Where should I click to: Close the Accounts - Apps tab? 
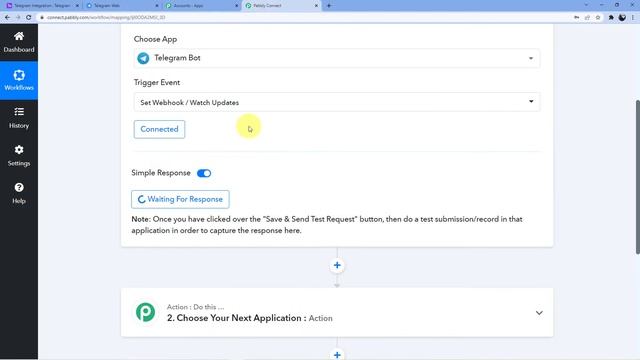click(x=236, y=6)
